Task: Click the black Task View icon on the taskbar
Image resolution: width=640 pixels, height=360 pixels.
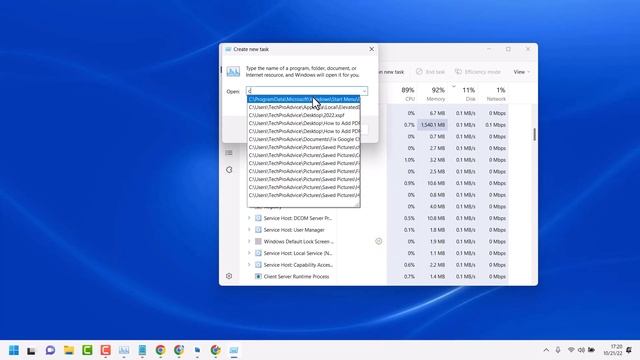Action: [x=31, y=350]
